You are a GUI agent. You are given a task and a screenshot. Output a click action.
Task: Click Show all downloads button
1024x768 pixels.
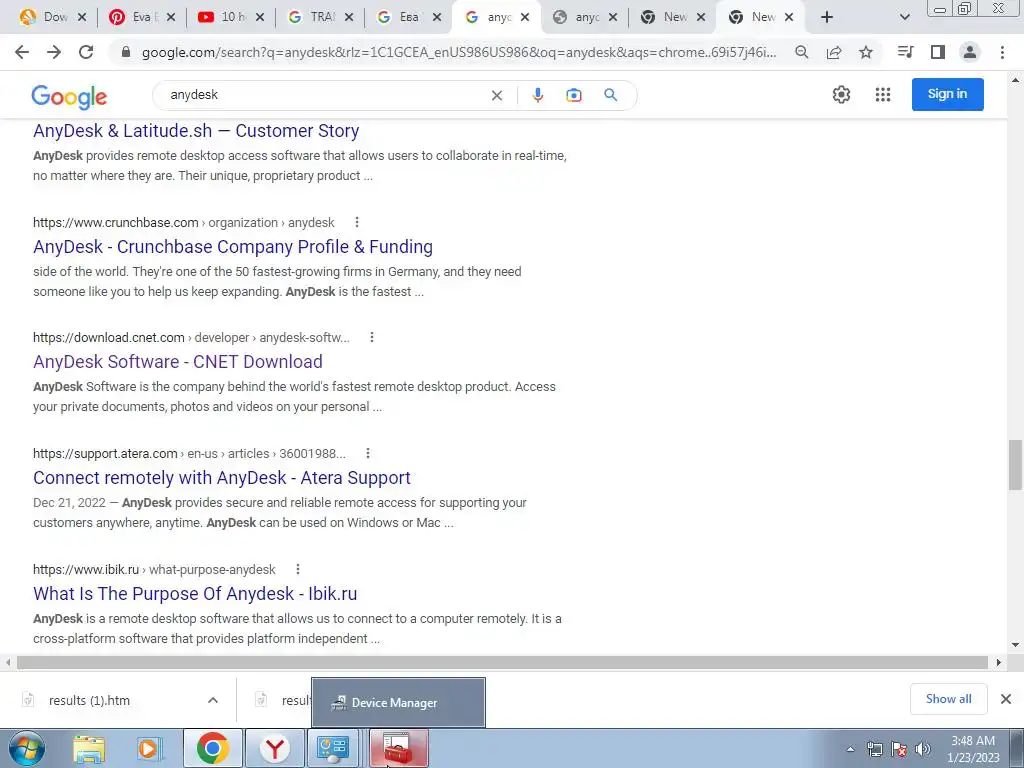pos(948,699)
